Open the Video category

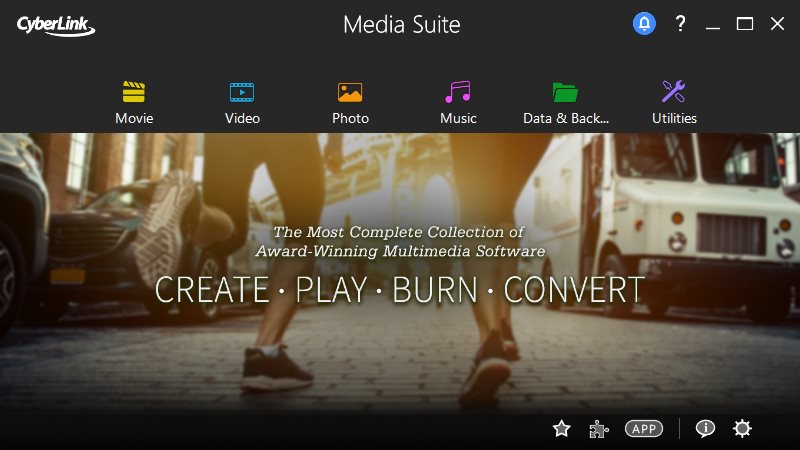click(242, 103)
